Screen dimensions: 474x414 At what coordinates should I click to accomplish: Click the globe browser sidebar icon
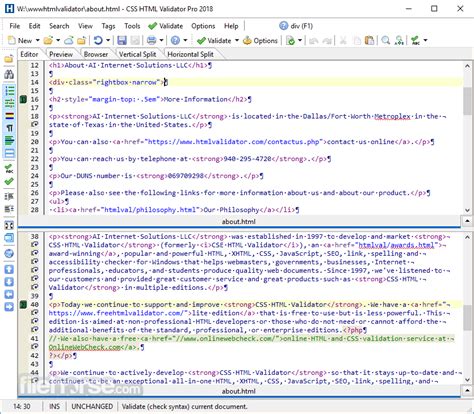click(9, 254)
